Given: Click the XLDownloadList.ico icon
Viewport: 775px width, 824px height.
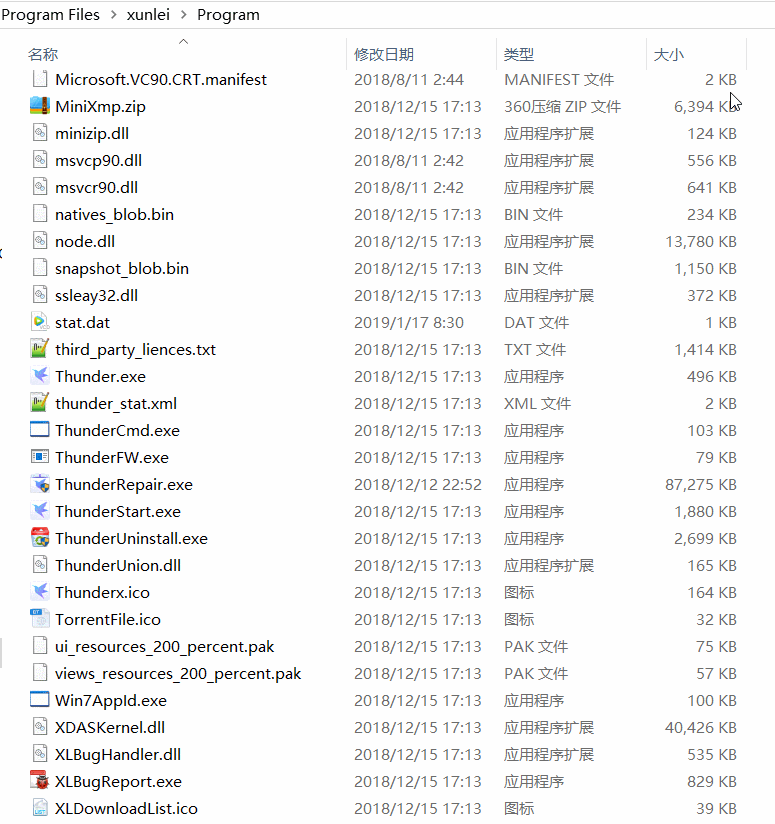Looking at the screenshot, I should pyautogui.click(x=40, y=808).
